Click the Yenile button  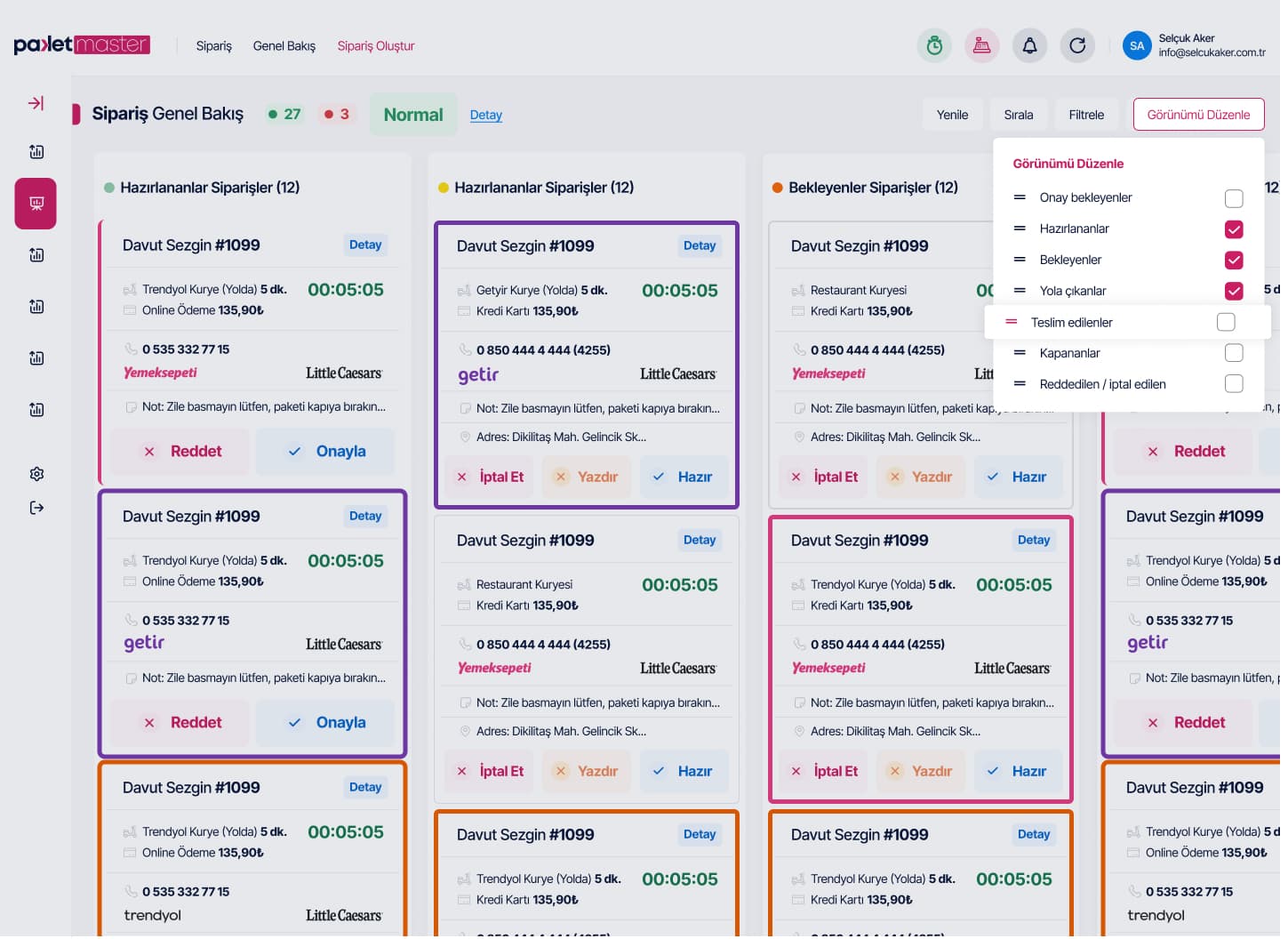[x=952, y=115]
